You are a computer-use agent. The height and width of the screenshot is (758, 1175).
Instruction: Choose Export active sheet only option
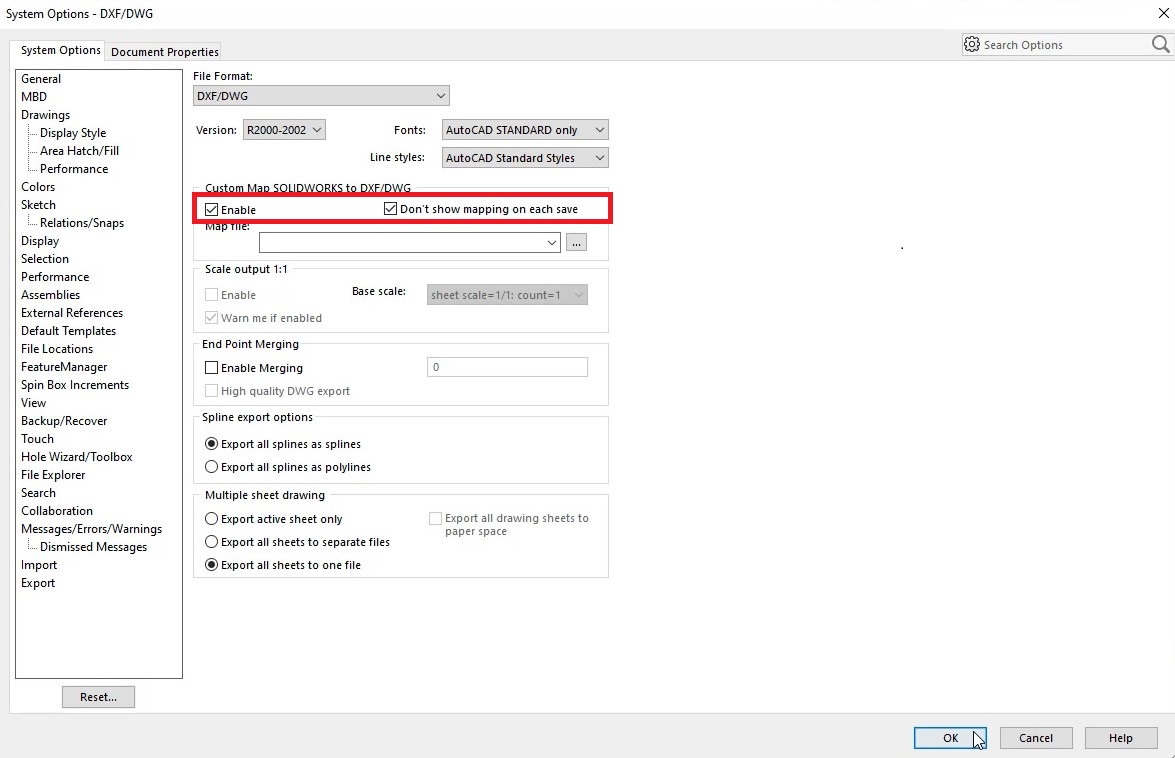[x=211, y=519]
